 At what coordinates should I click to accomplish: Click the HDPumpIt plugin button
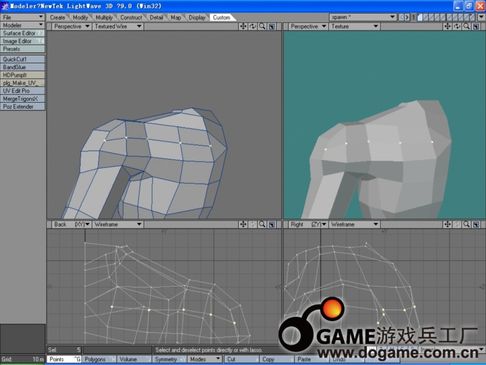click(x=22, y=75)
